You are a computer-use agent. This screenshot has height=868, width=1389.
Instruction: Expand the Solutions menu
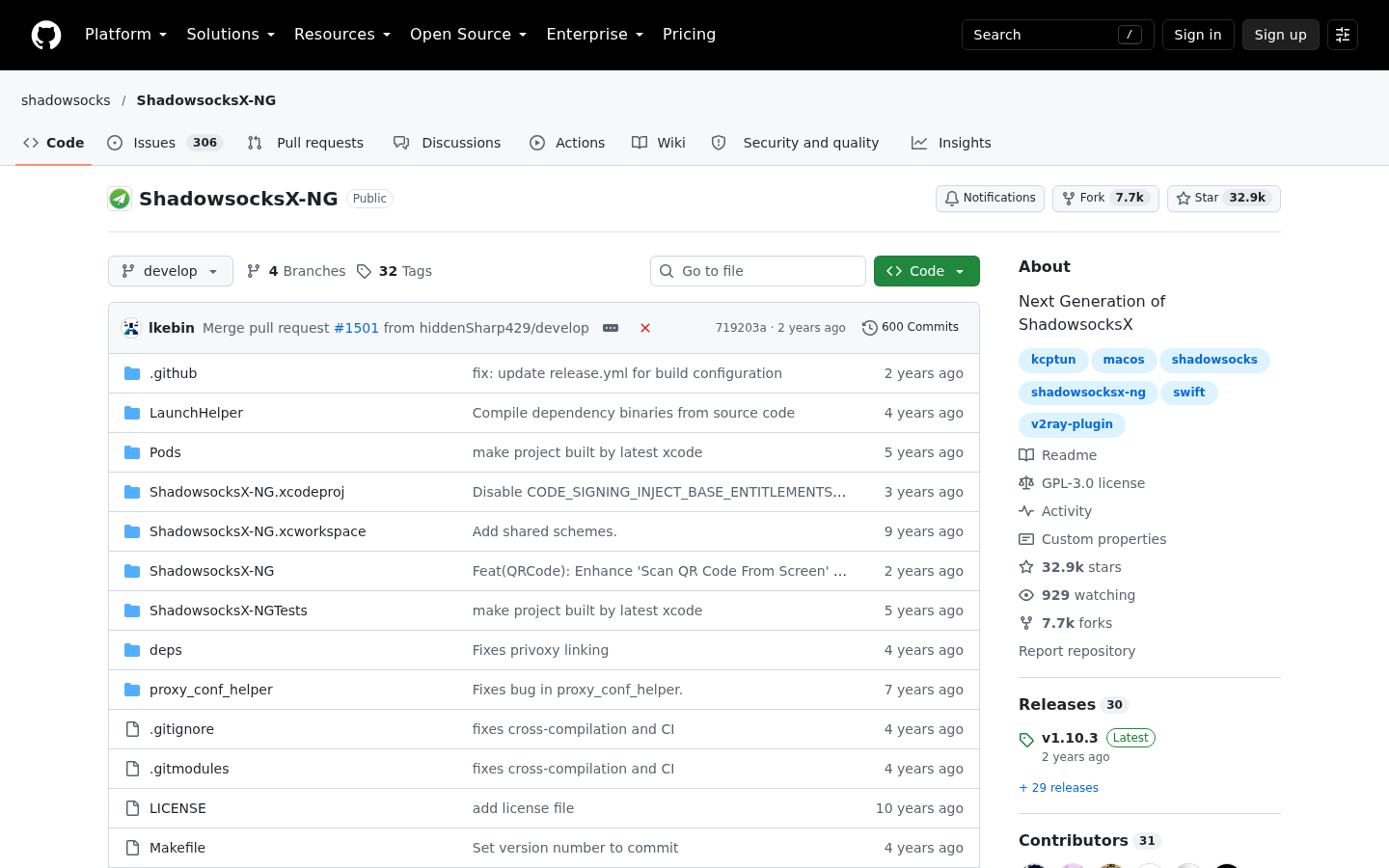[x=231, y=35]
